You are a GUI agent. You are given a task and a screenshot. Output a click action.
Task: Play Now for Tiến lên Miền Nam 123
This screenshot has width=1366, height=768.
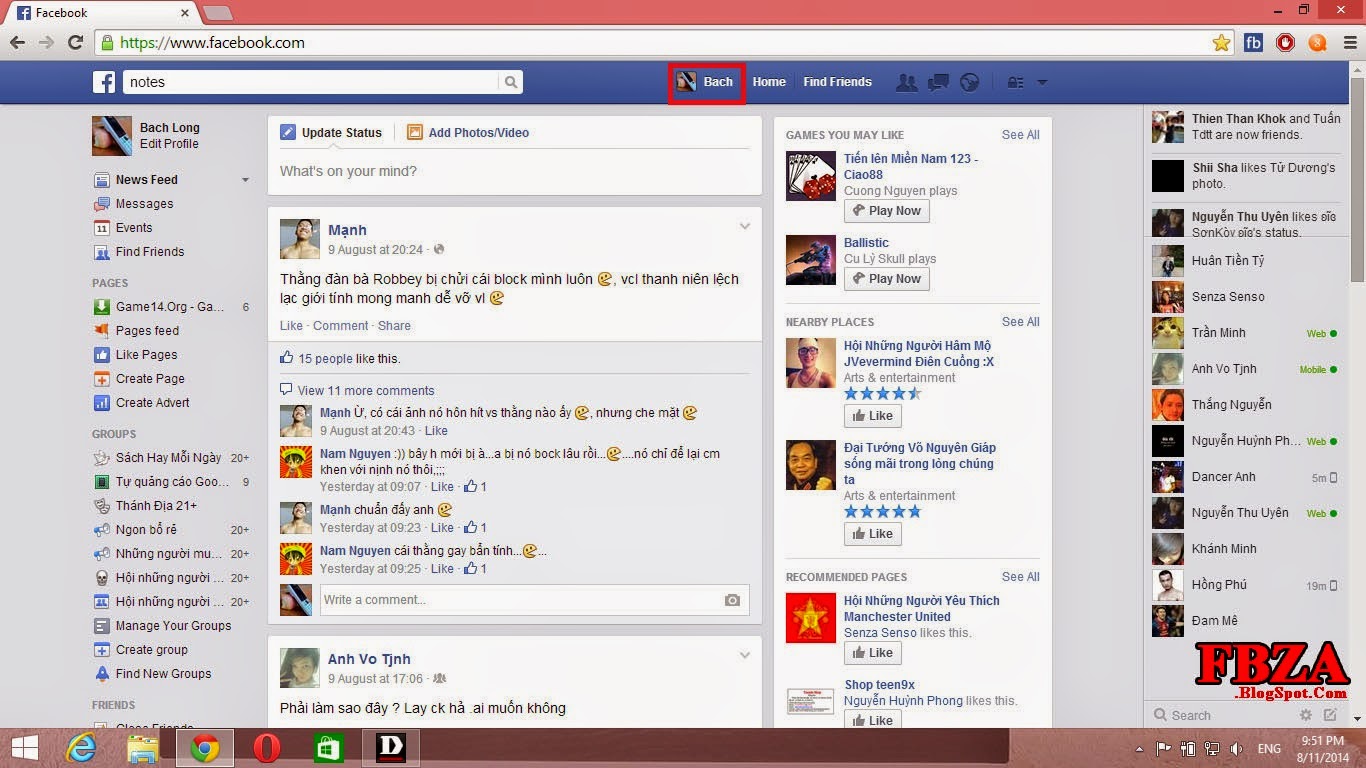(887, 211)
